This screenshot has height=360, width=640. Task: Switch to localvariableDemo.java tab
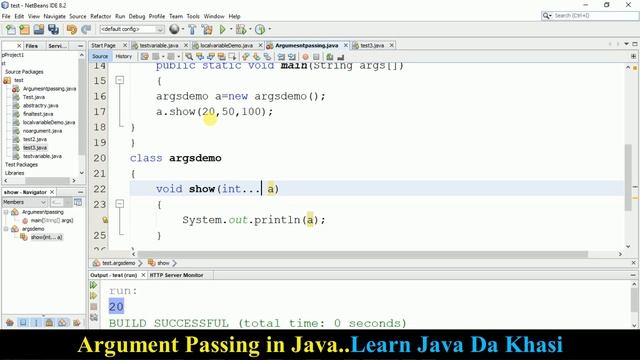click(227, 45)
